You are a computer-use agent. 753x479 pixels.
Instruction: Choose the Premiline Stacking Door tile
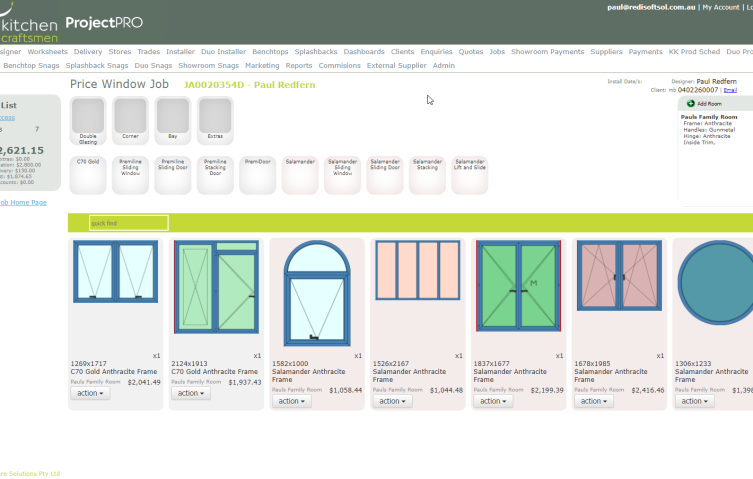click(x=215, y=175)
